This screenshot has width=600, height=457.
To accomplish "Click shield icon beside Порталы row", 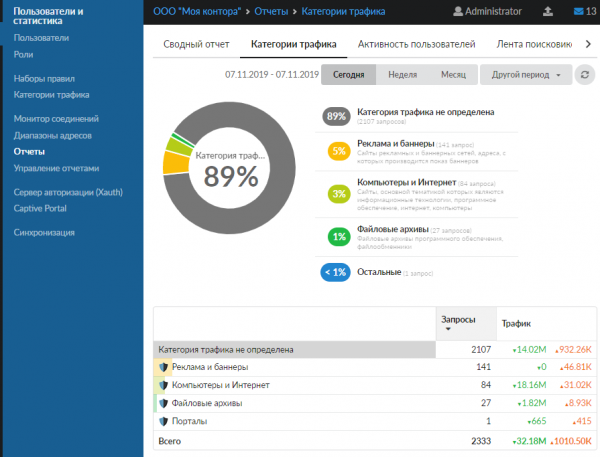I will [165, 421].
